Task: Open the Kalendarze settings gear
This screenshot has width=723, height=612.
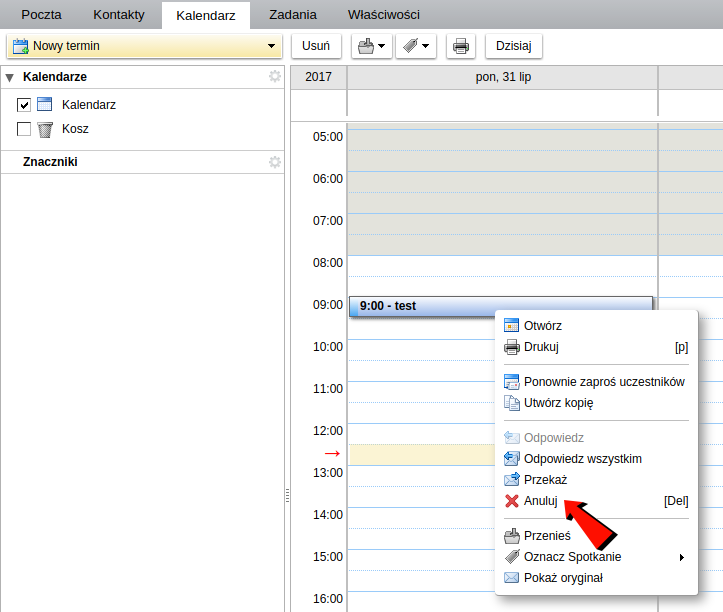Action: coord(275,77)
